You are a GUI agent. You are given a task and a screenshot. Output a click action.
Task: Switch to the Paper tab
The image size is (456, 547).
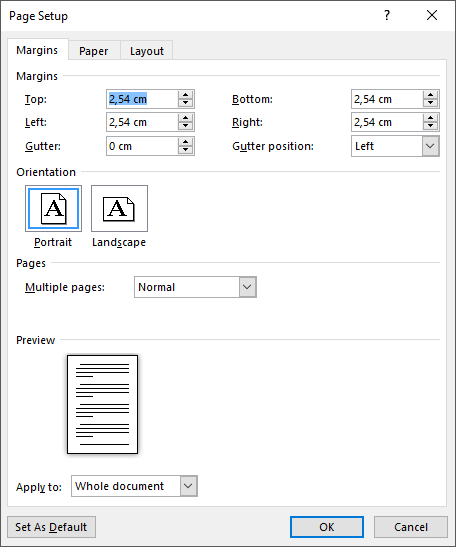[x=94, y=51]
